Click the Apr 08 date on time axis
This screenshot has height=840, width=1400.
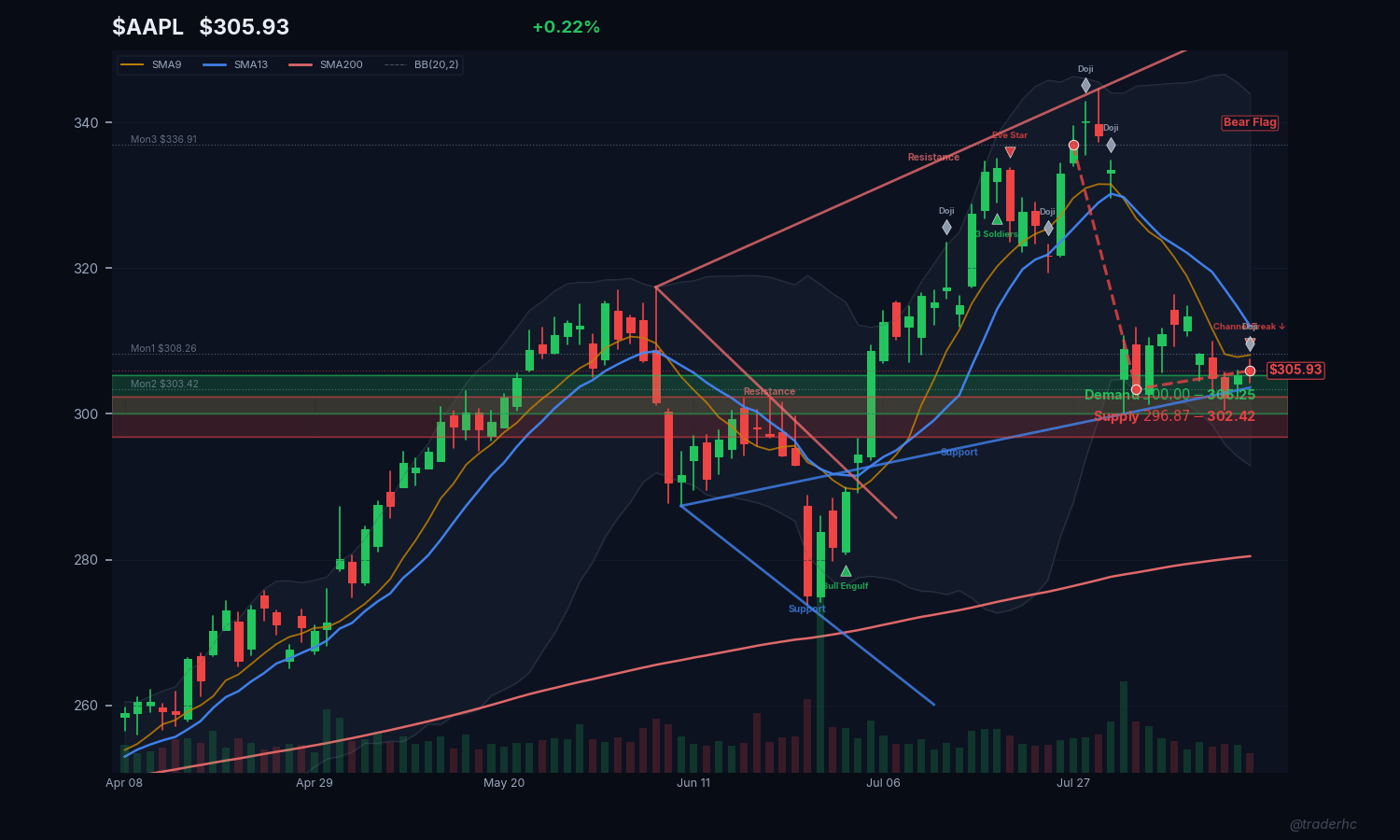coord(124,783)
